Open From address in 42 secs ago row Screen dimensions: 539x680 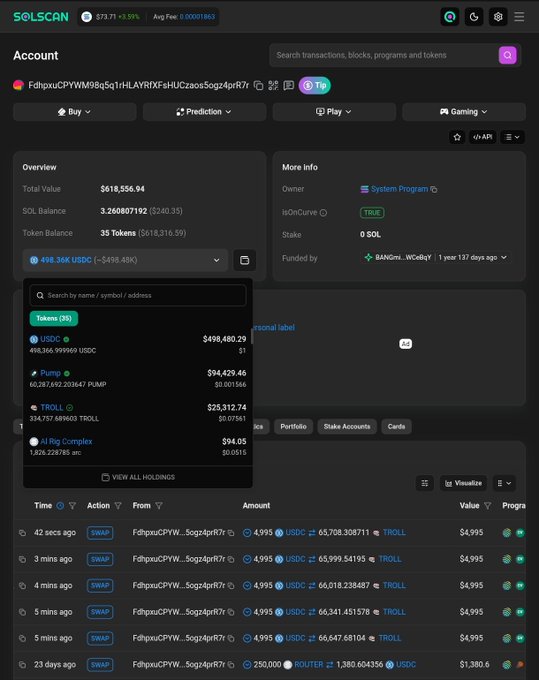(x=179, y=533)
